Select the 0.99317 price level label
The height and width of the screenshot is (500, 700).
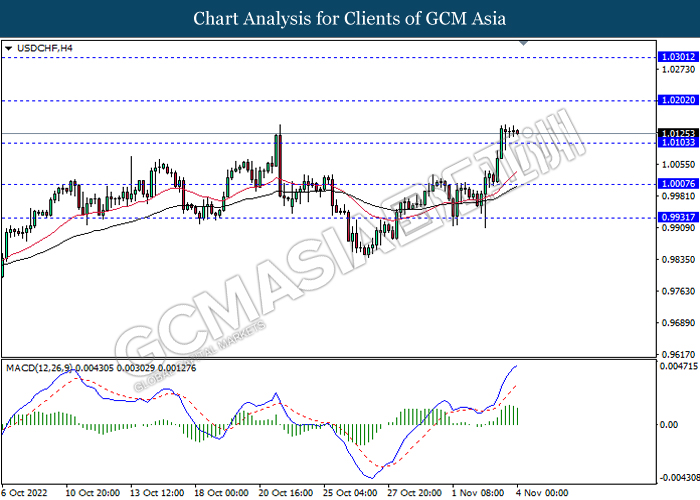(678, 217)
